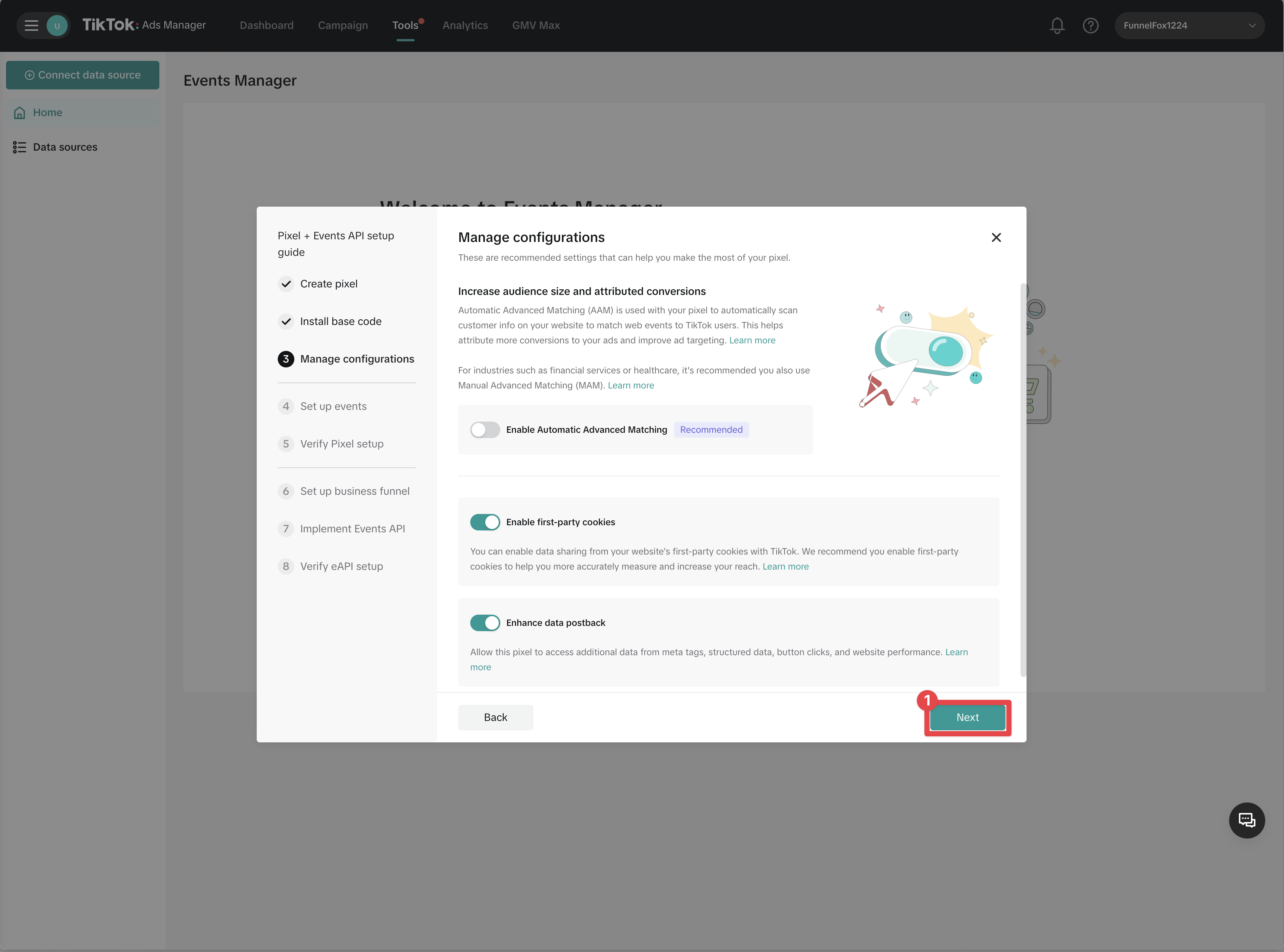Open Learn more link about MAM

tap(630, 385)
